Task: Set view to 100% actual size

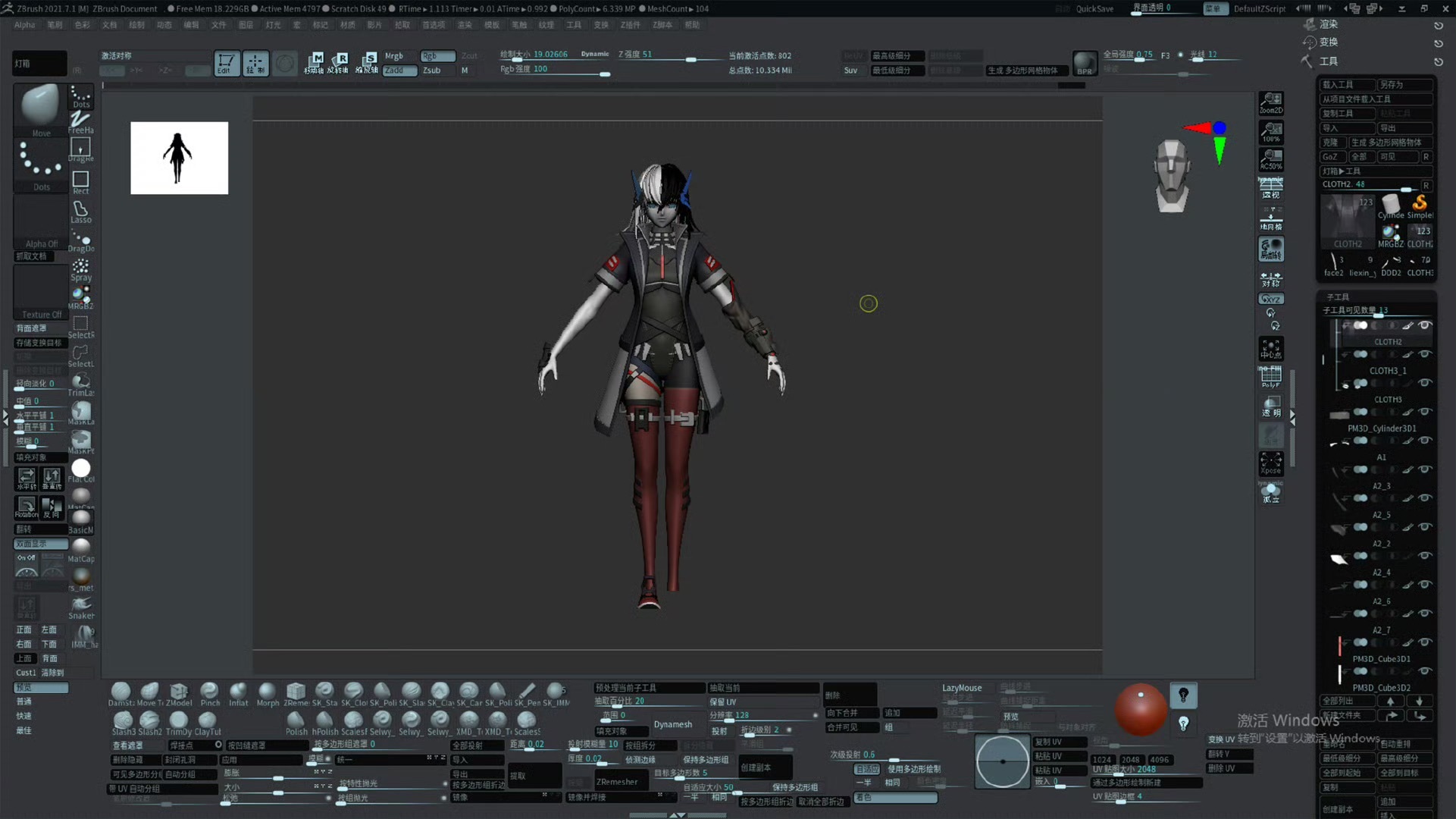Action: [1271, 132]
